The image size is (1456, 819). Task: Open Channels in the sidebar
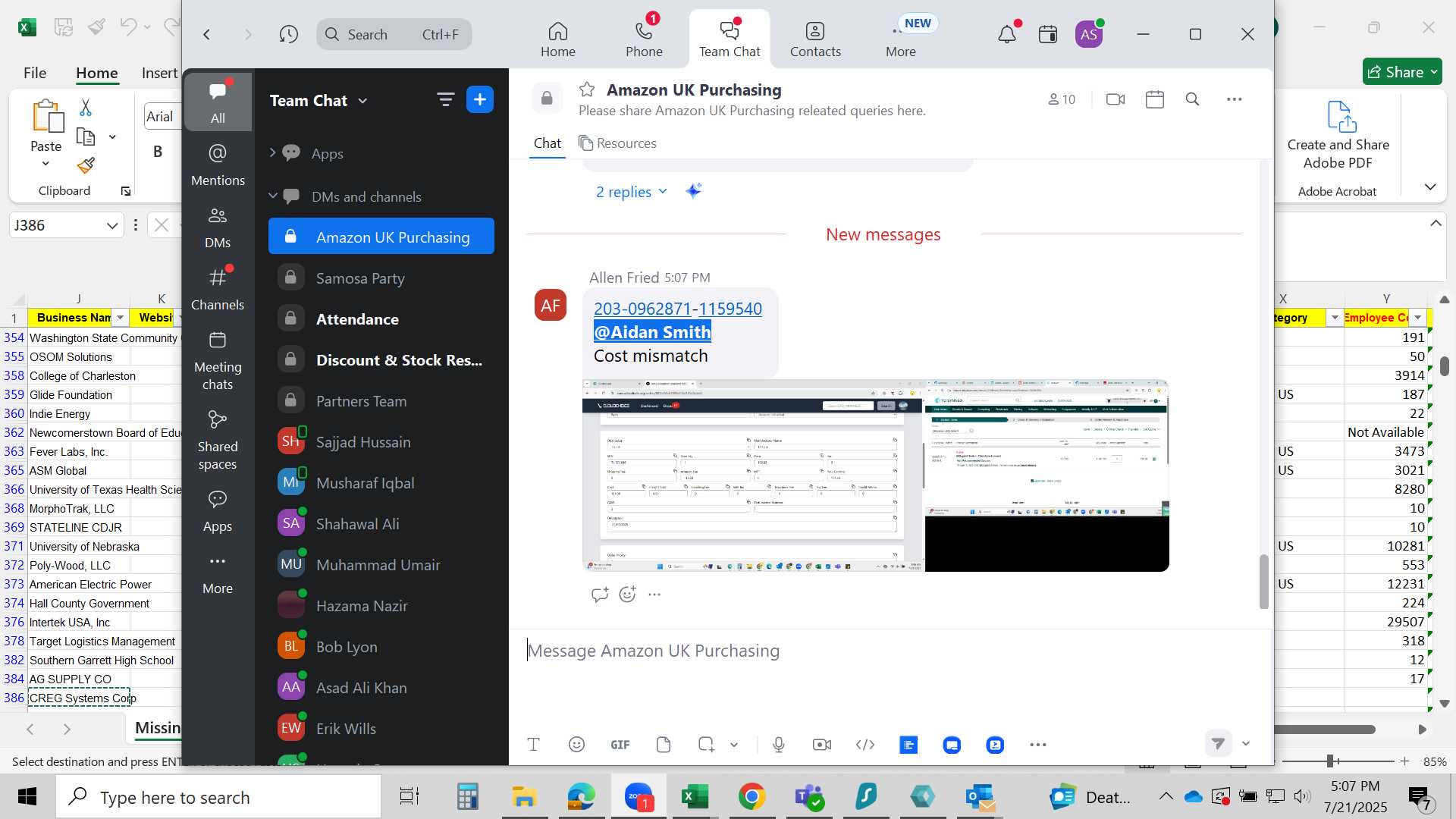tap(218, 289)
